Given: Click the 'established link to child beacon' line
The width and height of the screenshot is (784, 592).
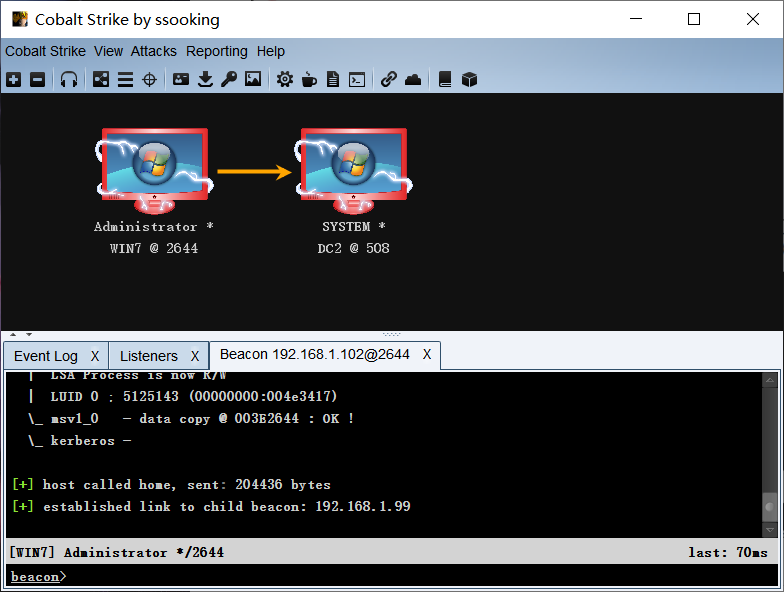Looking at the screenshot, I should pyautogui.click(x=212, y=506).
